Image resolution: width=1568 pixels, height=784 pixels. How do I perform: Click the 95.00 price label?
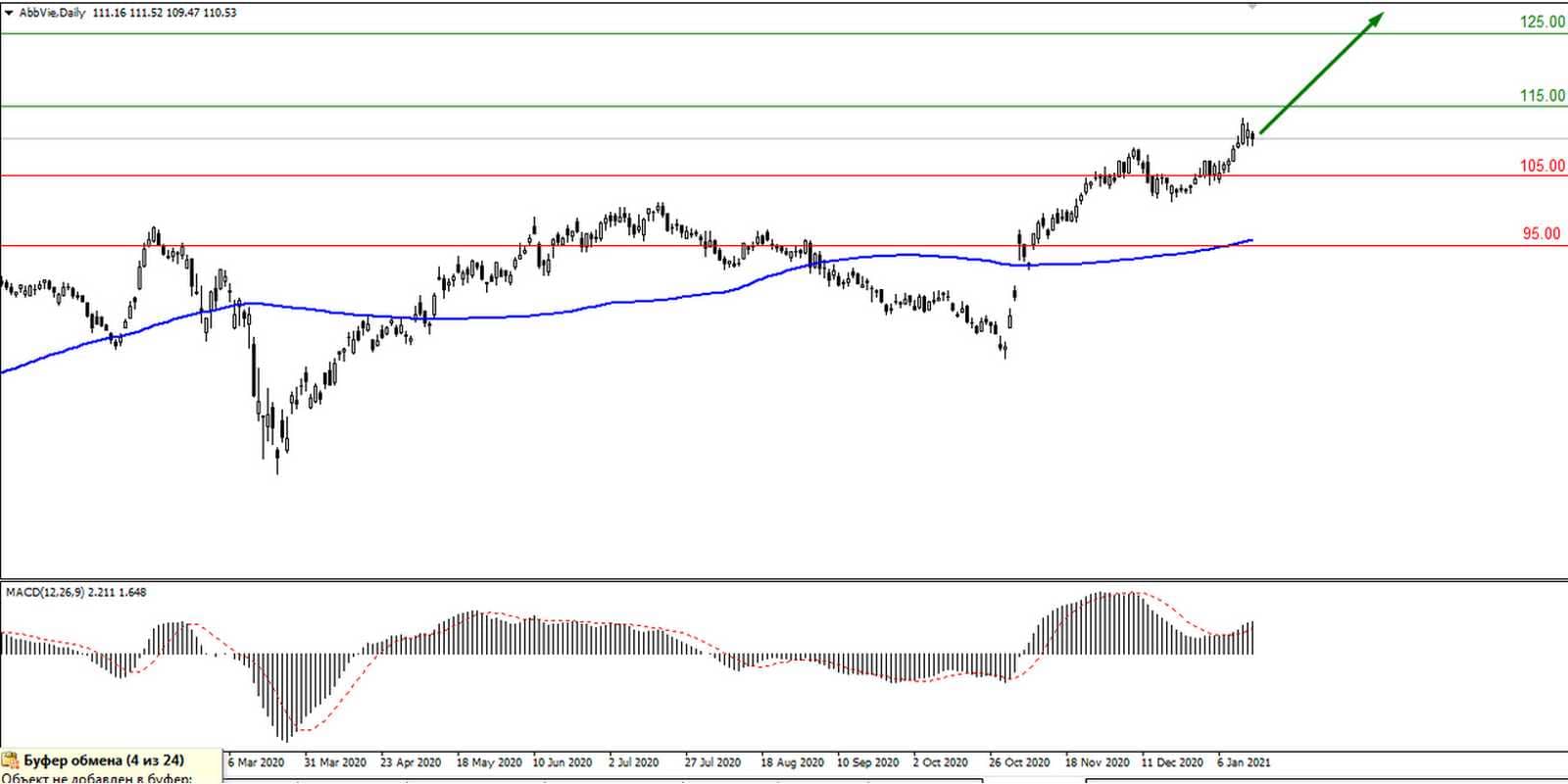1541,233
